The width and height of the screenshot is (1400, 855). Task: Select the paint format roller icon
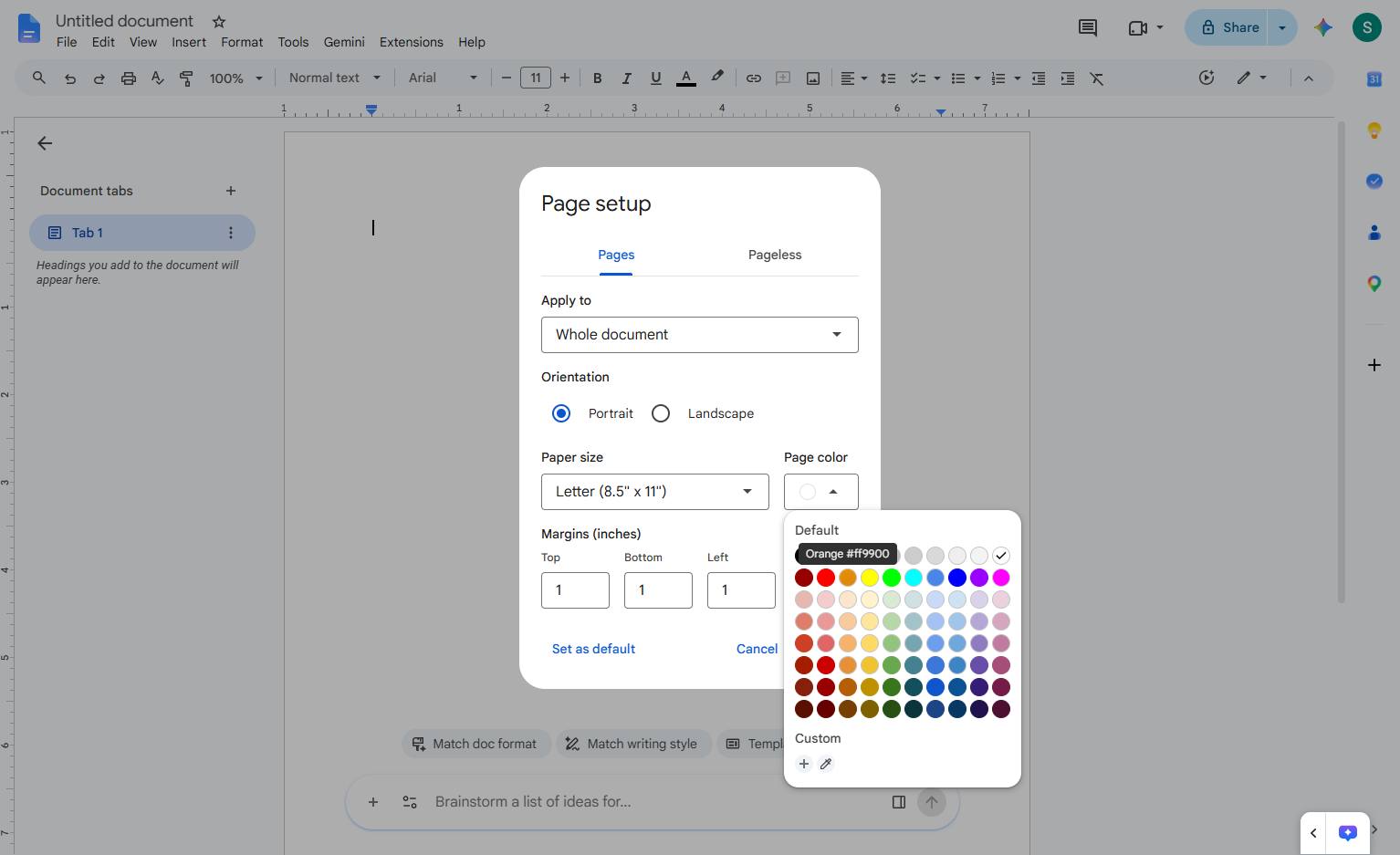[186, 78]
